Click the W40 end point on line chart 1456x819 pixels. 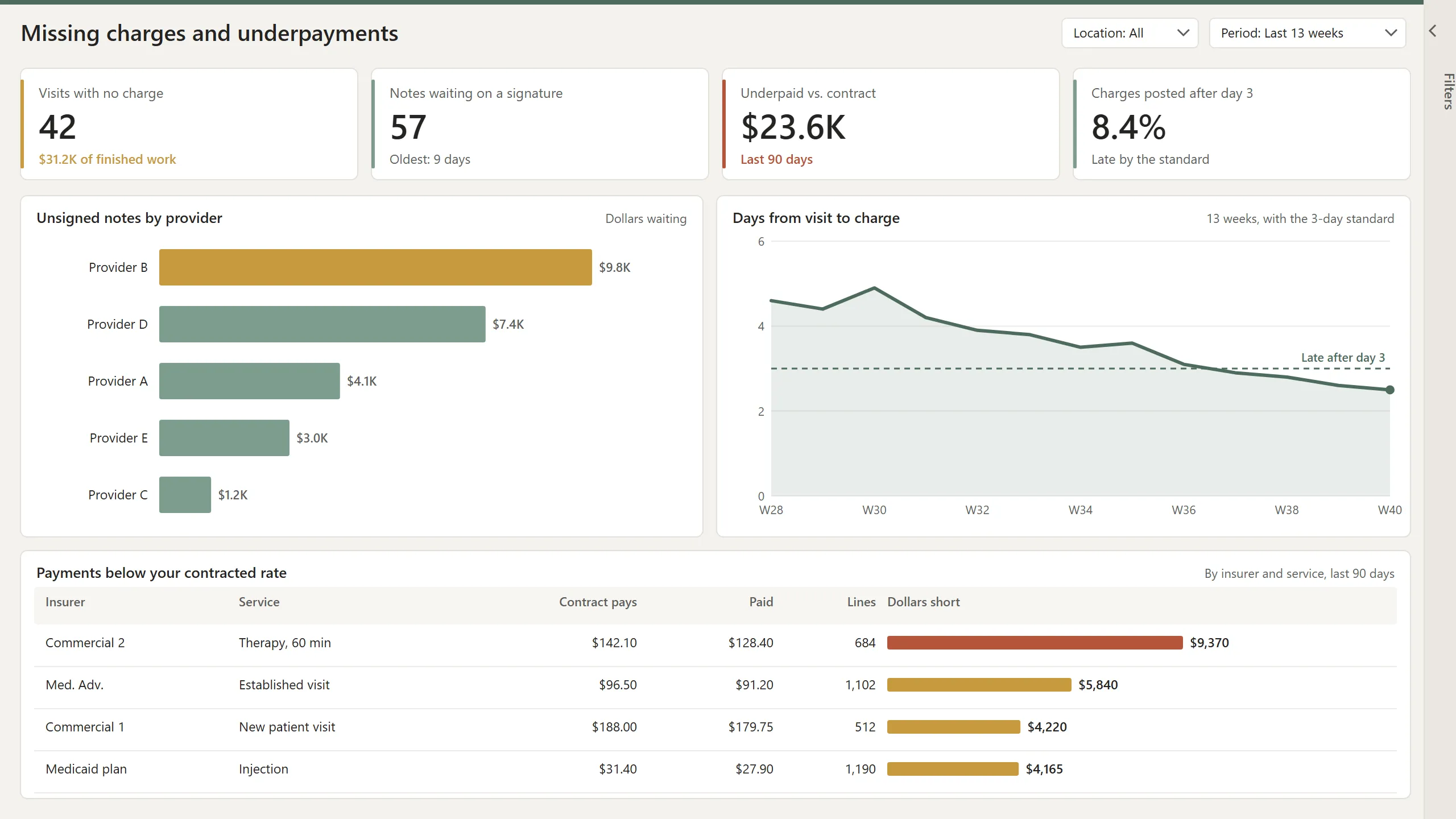(x=1390, y=390)
